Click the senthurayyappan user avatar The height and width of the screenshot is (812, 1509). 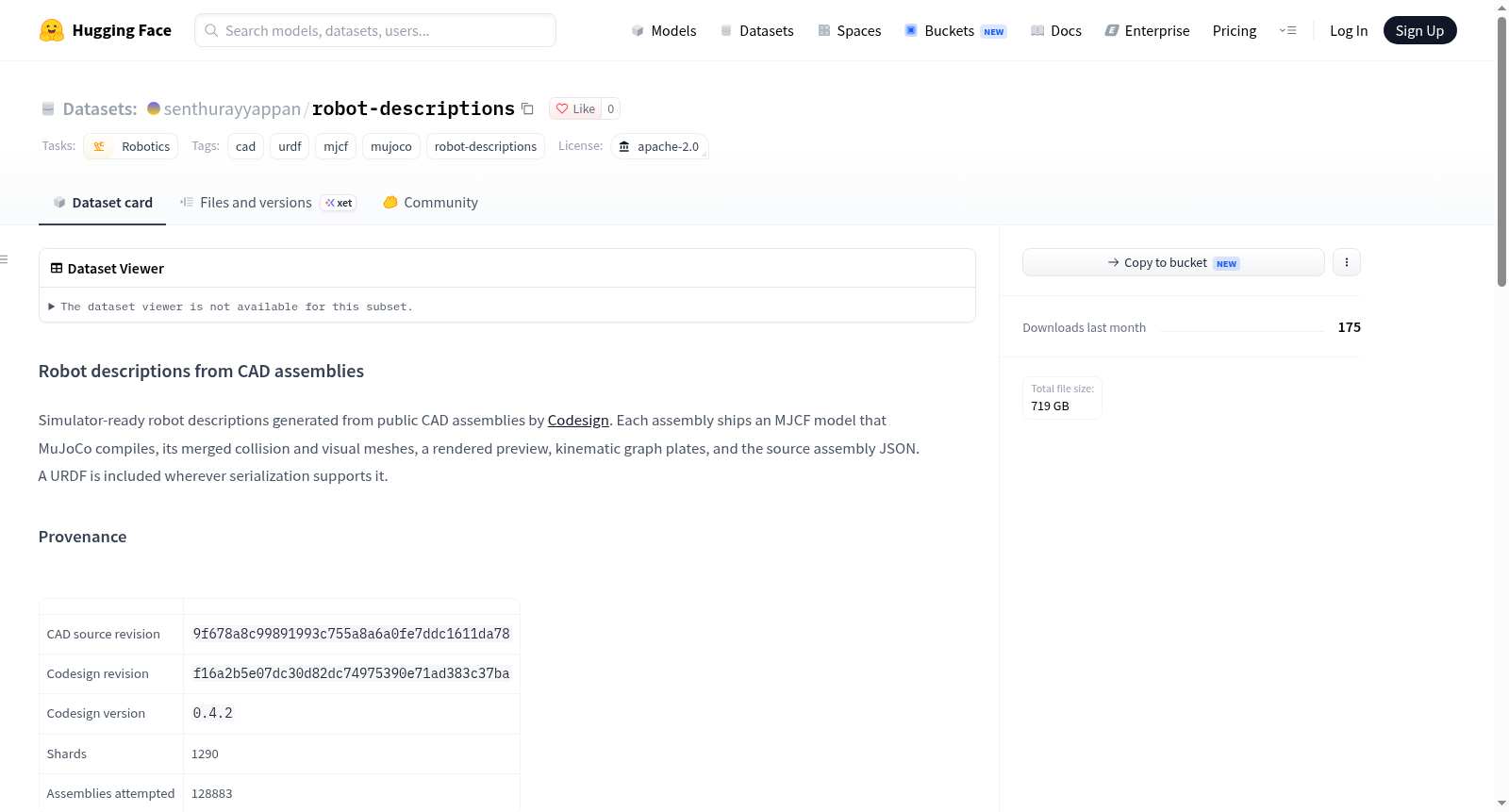tap(154, 108)
